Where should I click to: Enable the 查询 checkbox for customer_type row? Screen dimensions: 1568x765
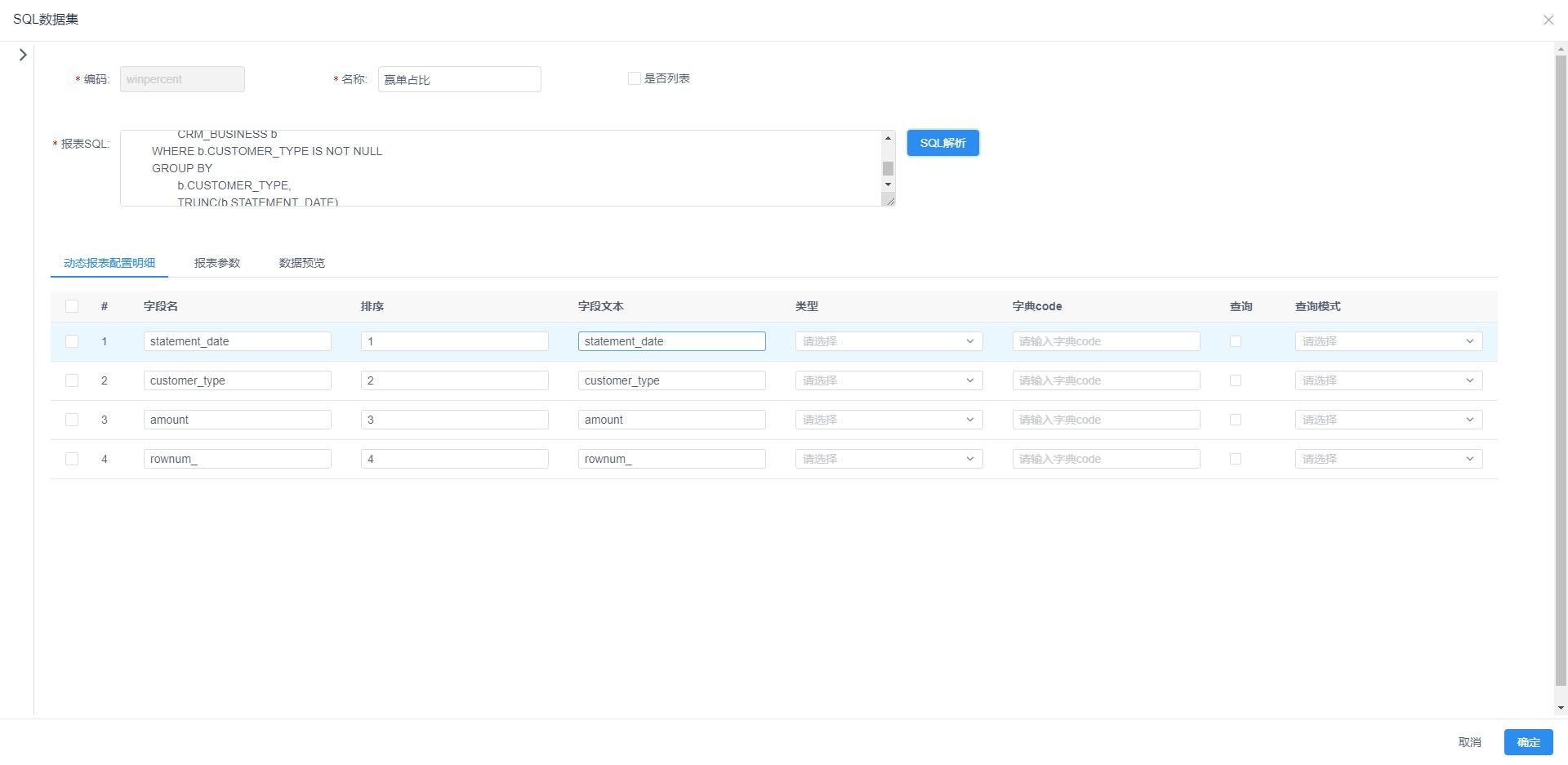coord(1236,380)
